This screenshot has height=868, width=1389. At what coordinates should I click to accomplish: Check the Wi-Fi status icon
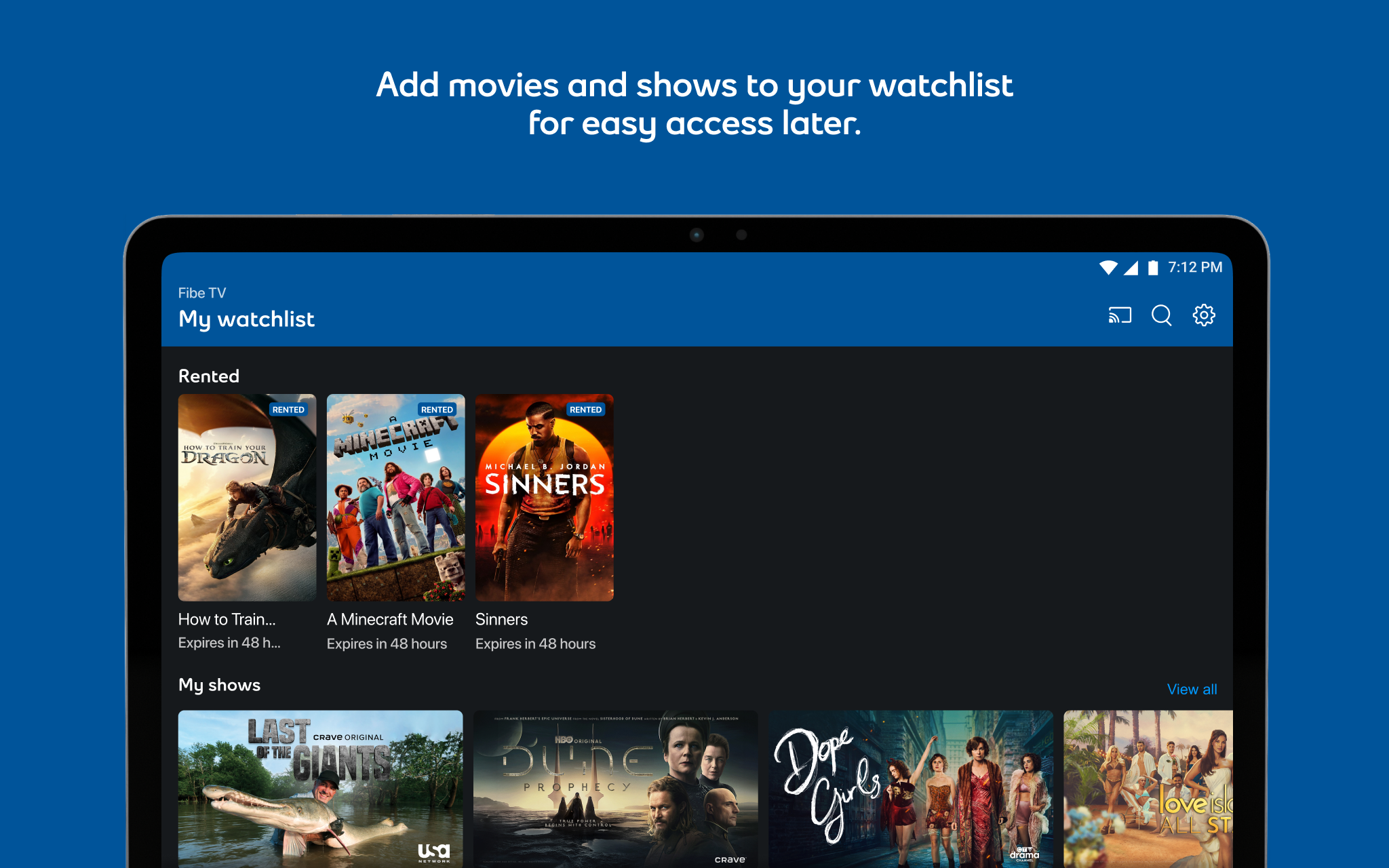click(1108, 268)
